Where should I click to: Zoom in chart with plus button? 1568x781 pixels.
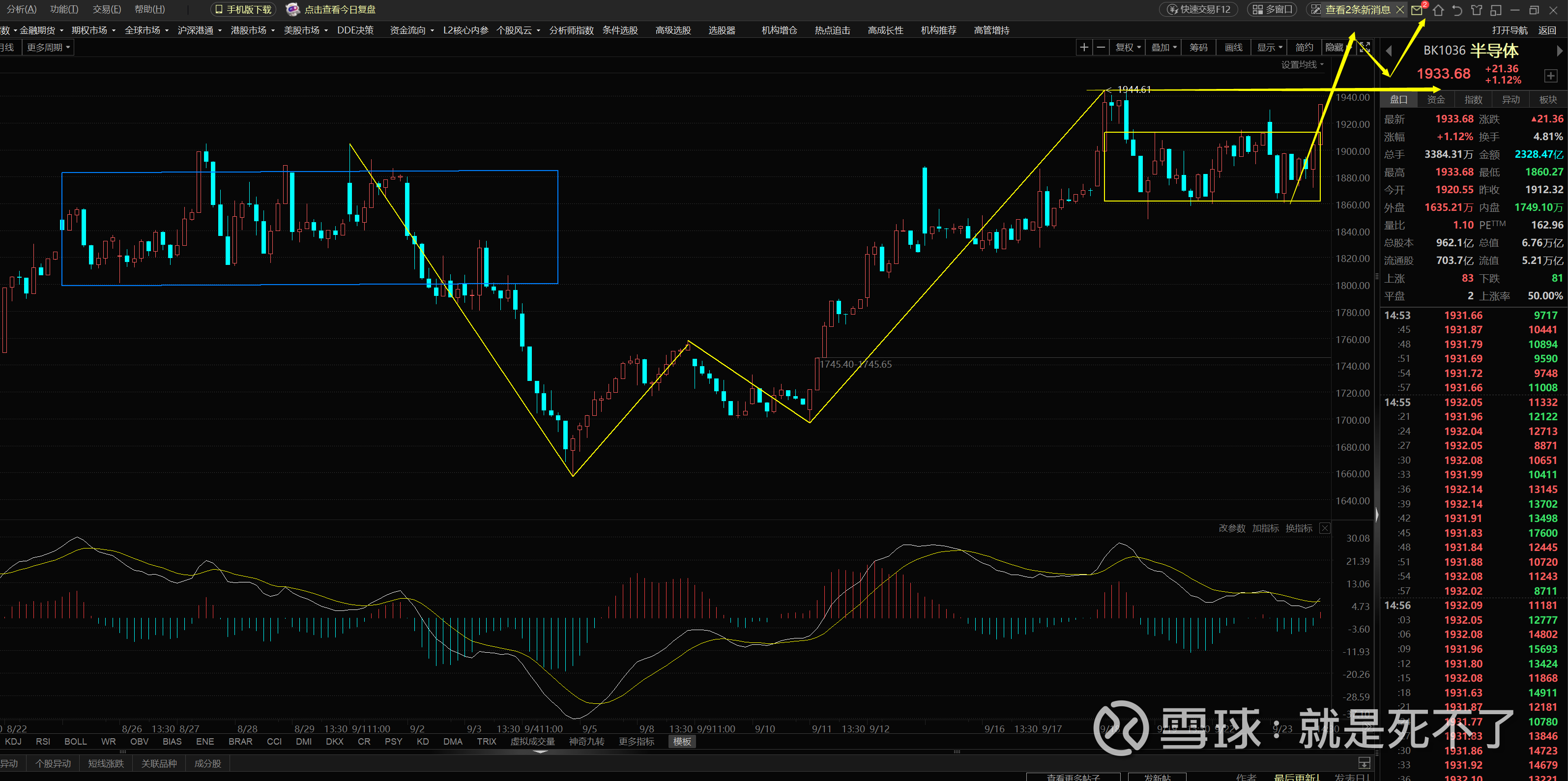(1084, 48)
